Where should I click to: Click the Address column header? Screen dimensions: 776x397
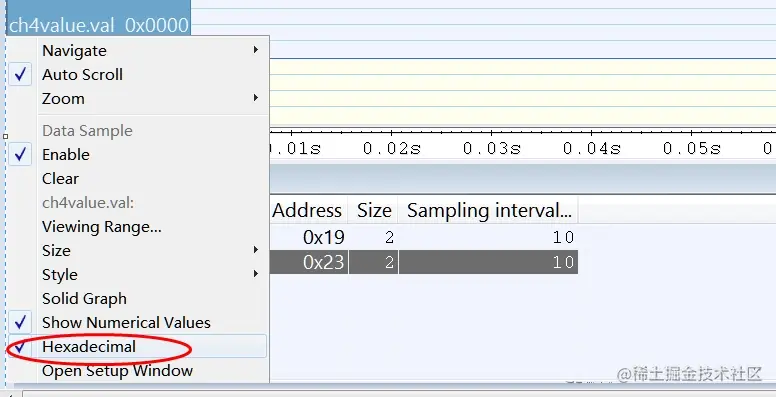click(x=309, y=211)
